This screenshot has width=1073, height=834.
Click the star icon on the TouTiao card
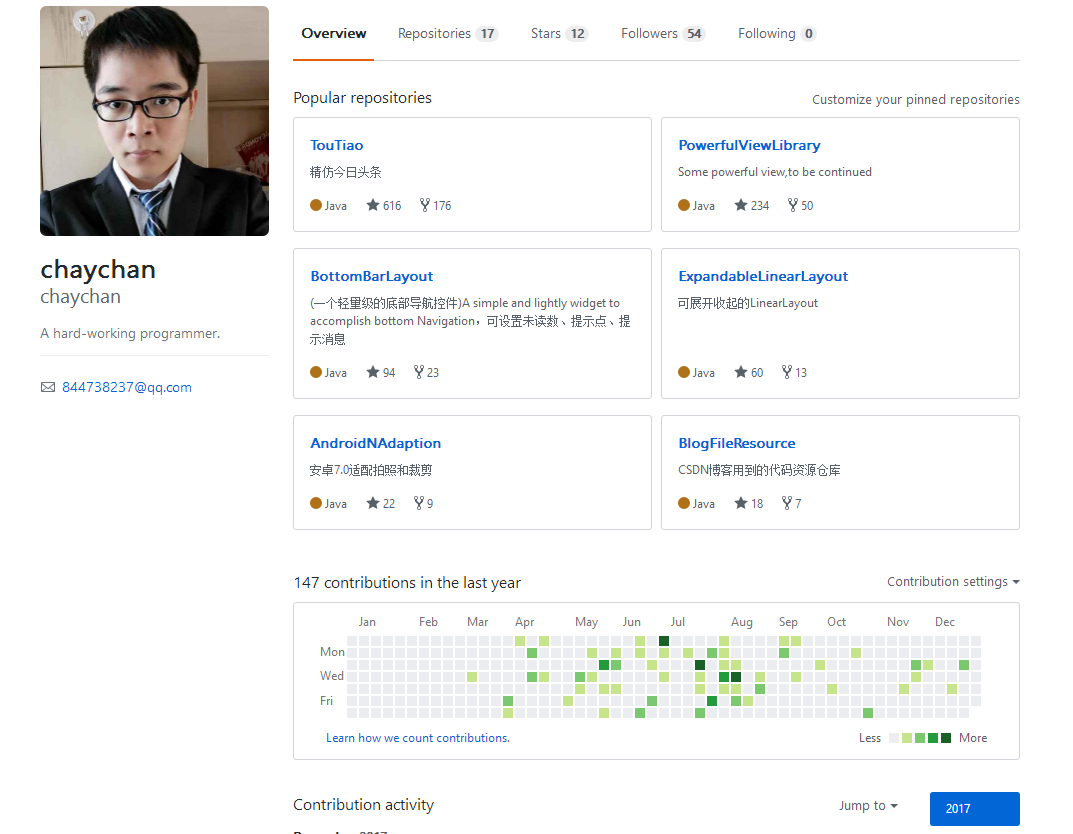coord(373,205)
